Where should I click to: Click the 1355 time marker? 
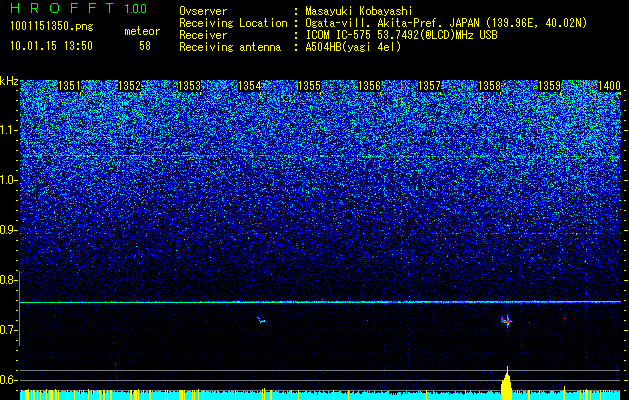[309, 86]
